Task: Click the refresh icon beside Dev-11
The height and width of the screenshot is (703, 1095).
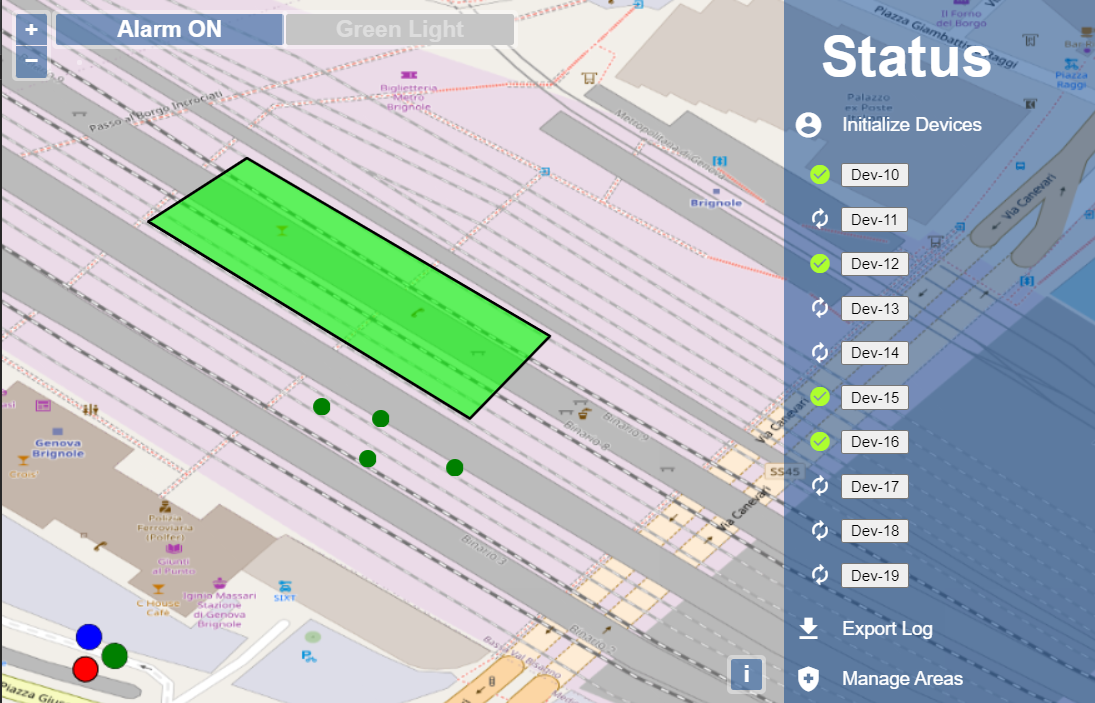Action: [820, 219]
